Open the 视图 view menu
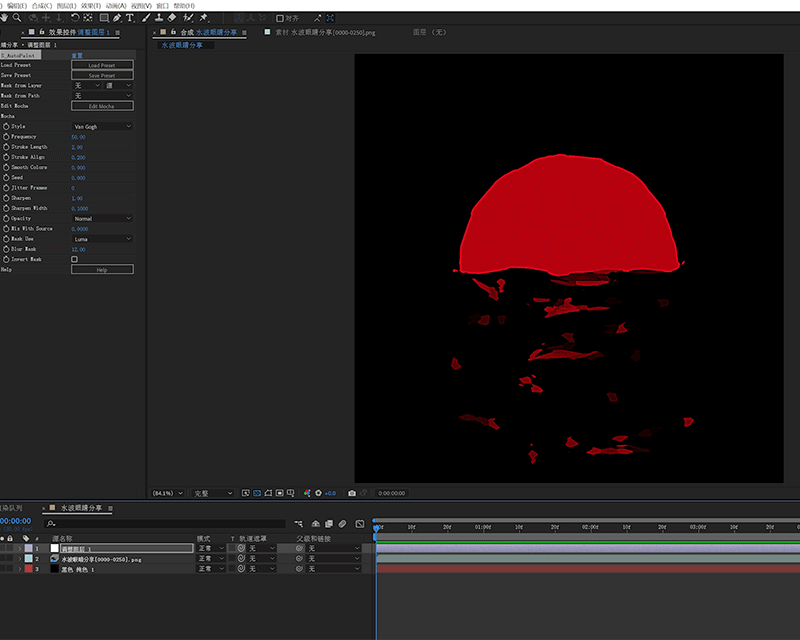800x640 pixels. [x=141, y=6]
